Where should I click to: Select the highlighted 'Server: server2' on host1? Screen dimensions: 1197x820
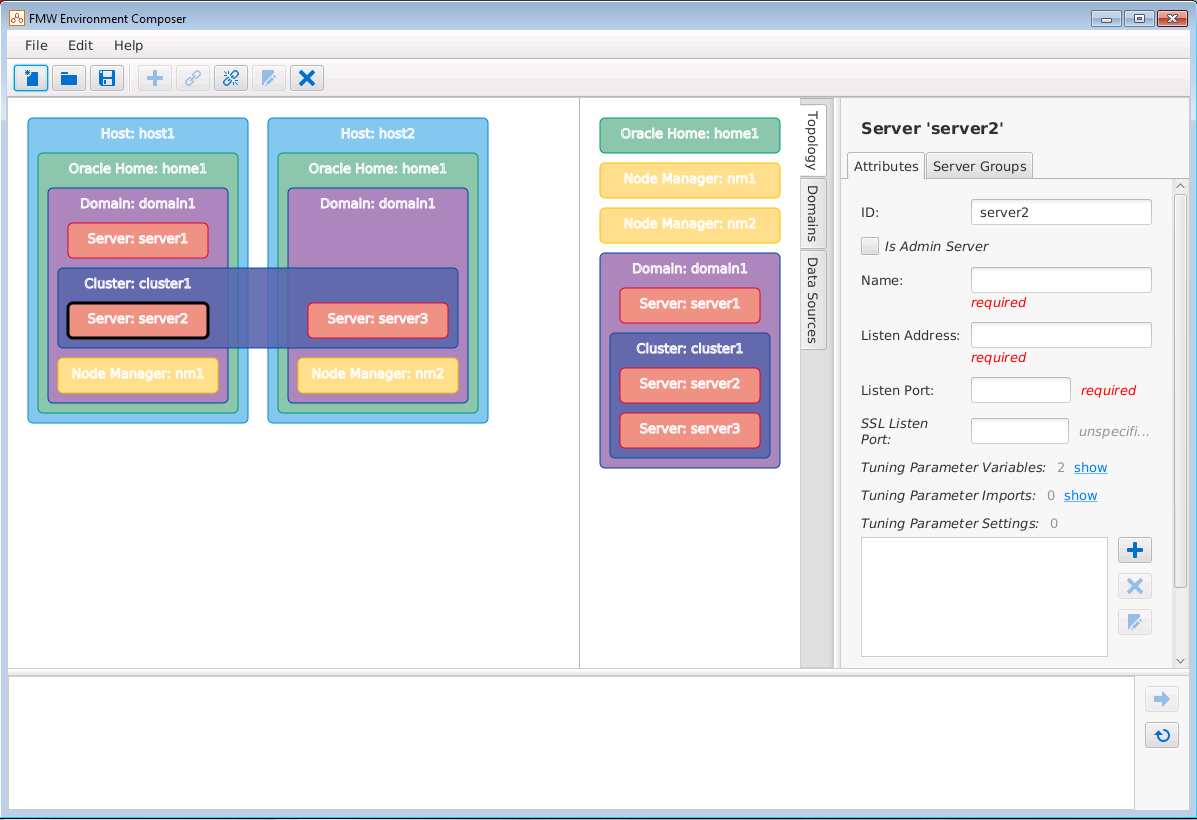pos(137,320)
